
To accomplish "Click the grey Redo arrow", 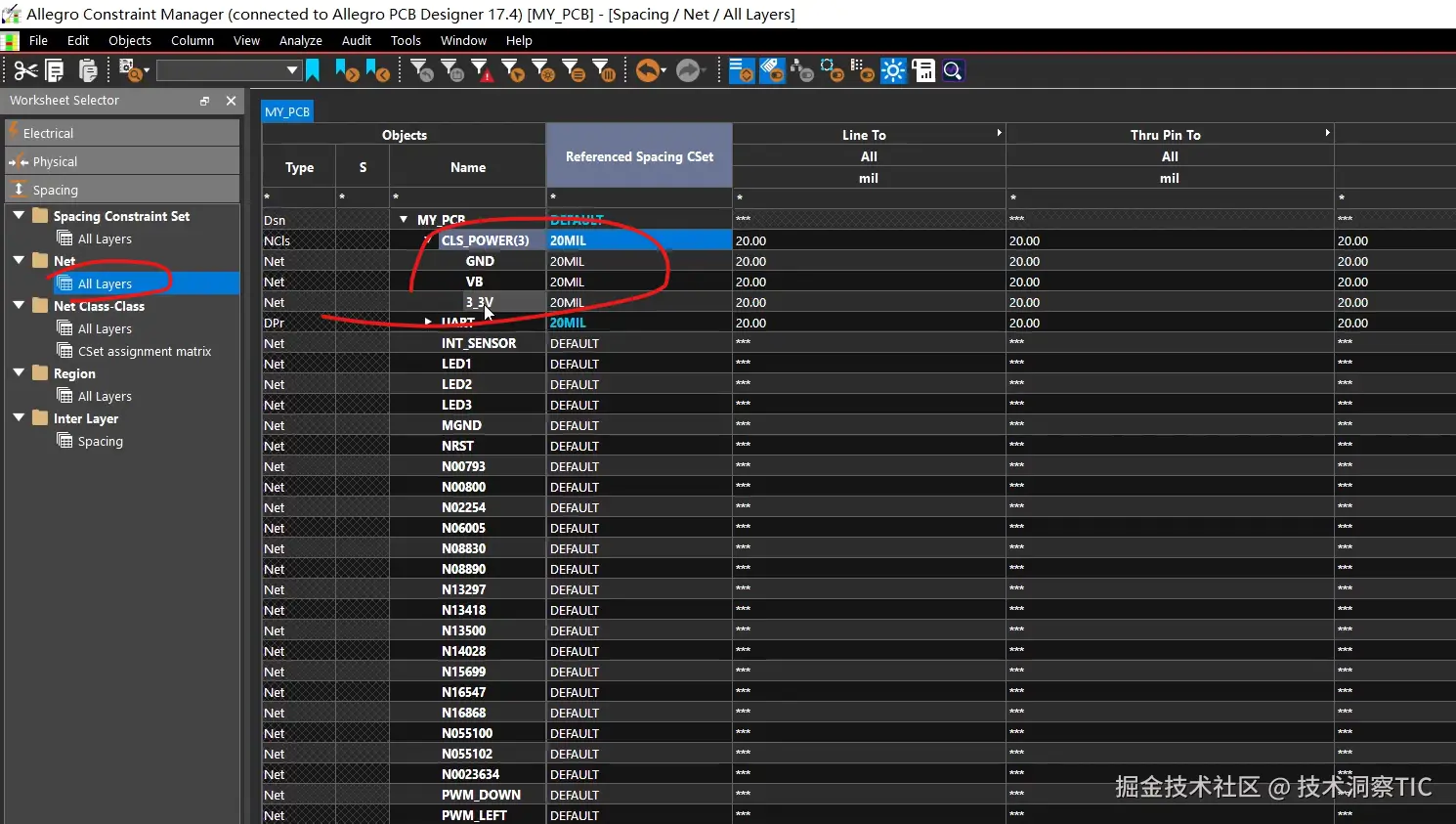I will (x=688, y=70).
